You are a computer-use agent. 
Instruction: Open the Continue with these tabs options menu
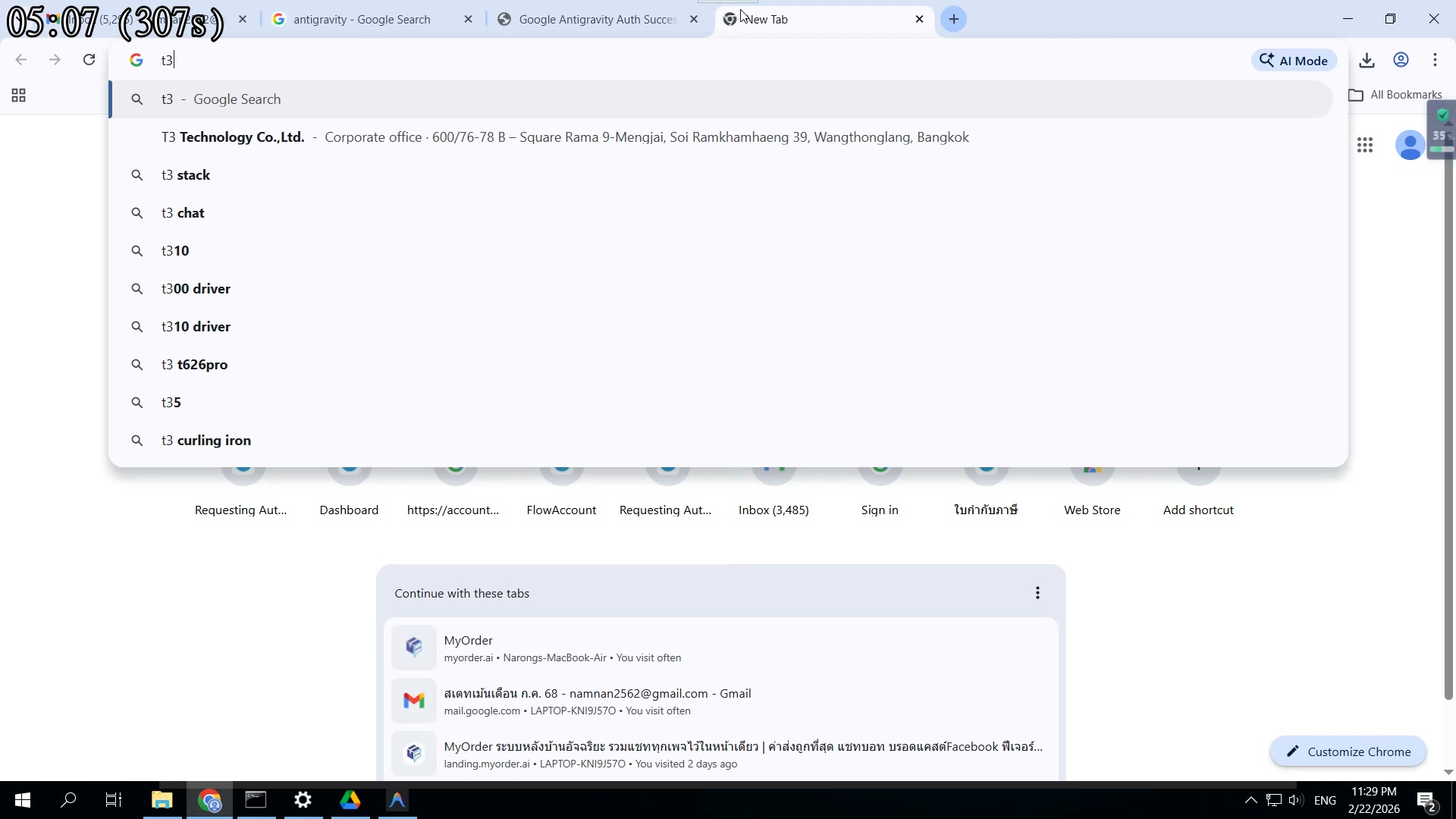(x=1037, y=593)
